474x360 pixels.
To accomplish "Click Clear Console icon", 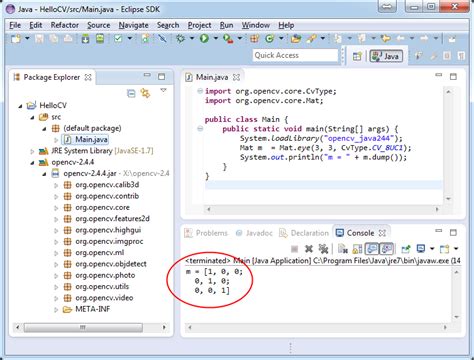I will pos(343,249).
